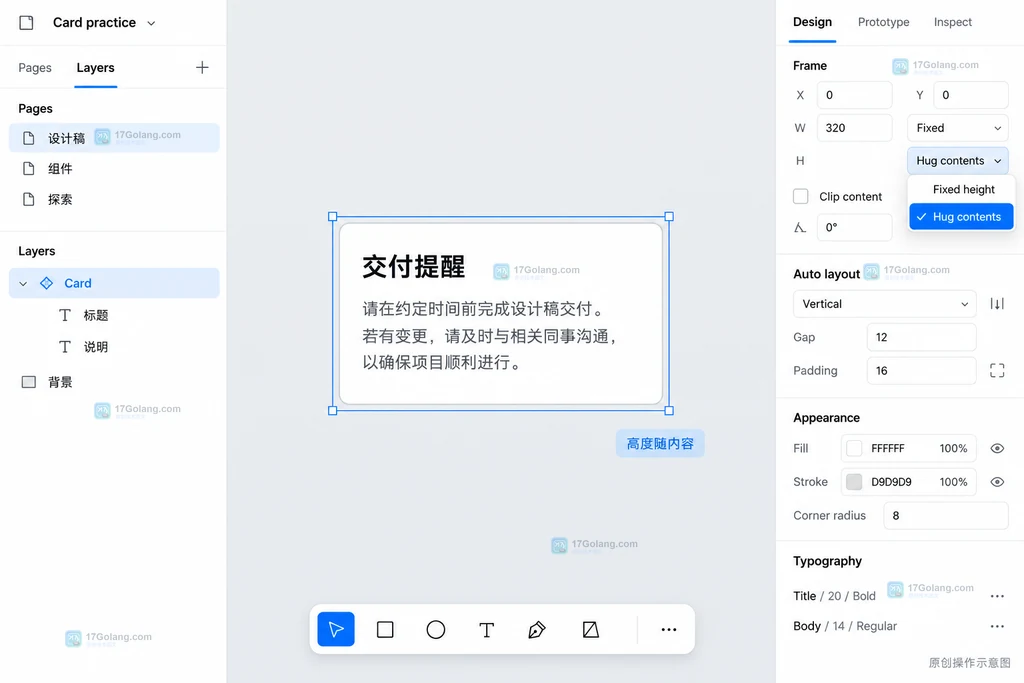Image resolution: width=1024 pixels, height=683 pixels.
Task: Open the Card practice file dropdown
Action: (152, 23)
